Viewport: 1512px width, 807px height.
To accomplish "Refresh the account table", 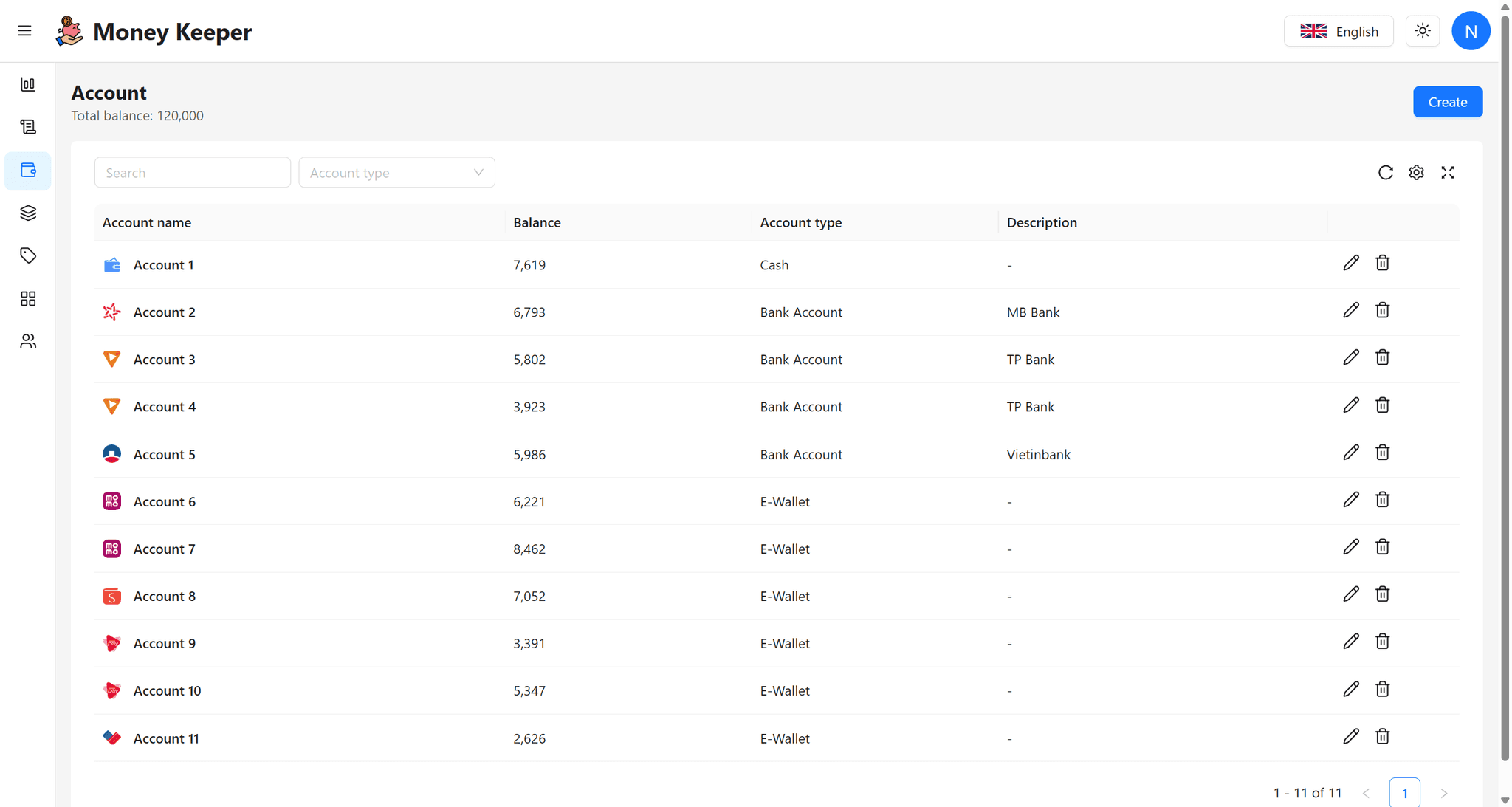I will point(1385,173).
